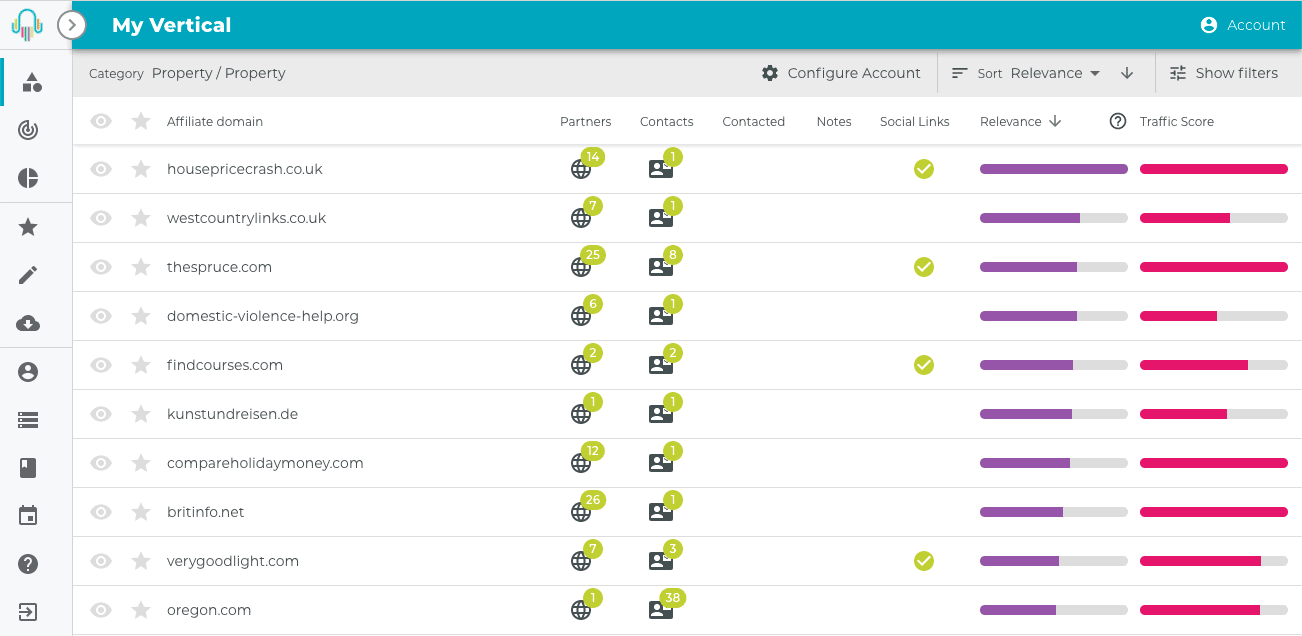Open favourites star in the sidebar
Image resolution: width=1302 pixels, height=636 pixels.
28,227
